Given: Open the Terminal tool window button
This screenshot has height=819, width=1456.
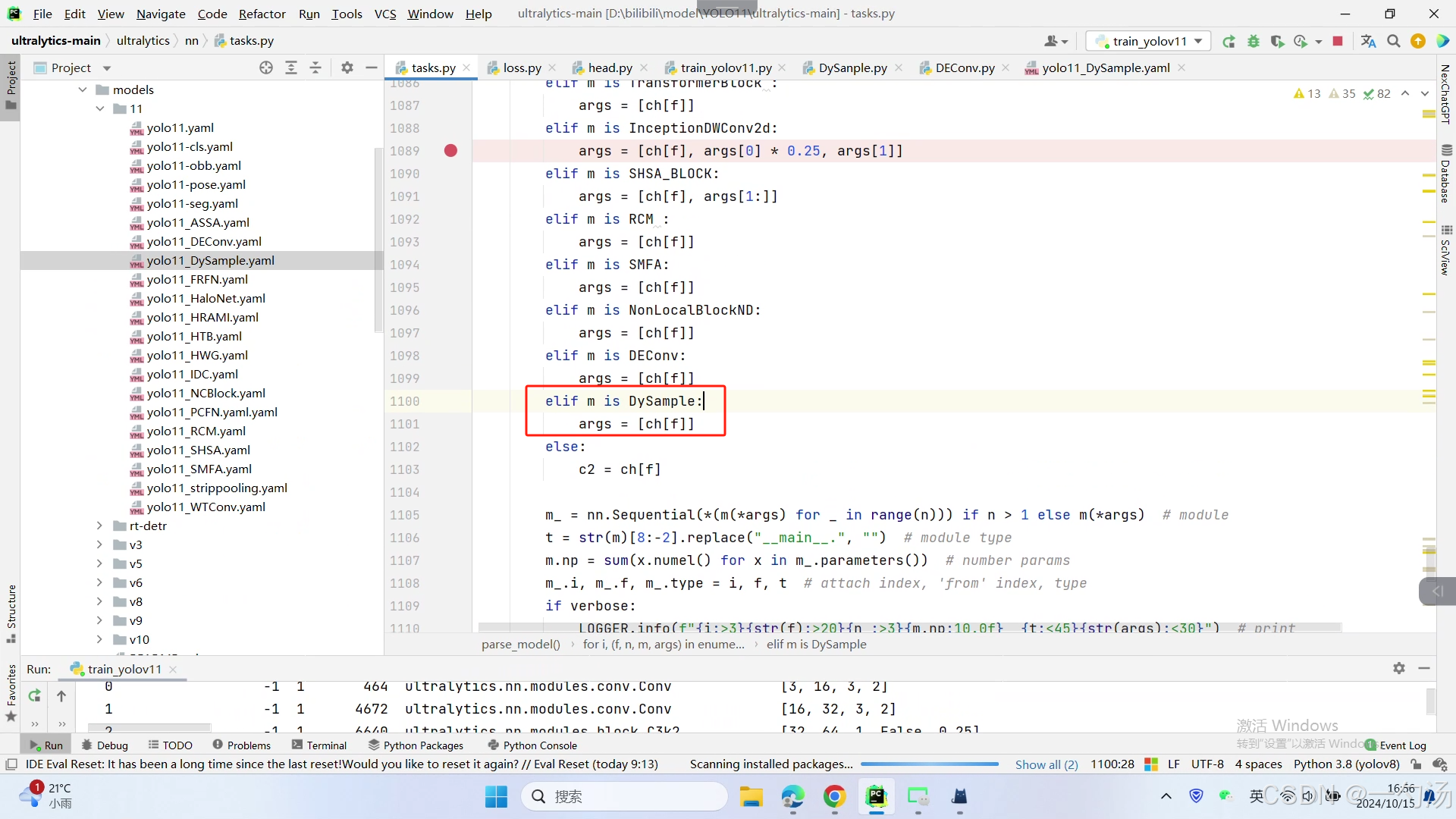Looking at the screenshot, I should (x=319, y=745).
